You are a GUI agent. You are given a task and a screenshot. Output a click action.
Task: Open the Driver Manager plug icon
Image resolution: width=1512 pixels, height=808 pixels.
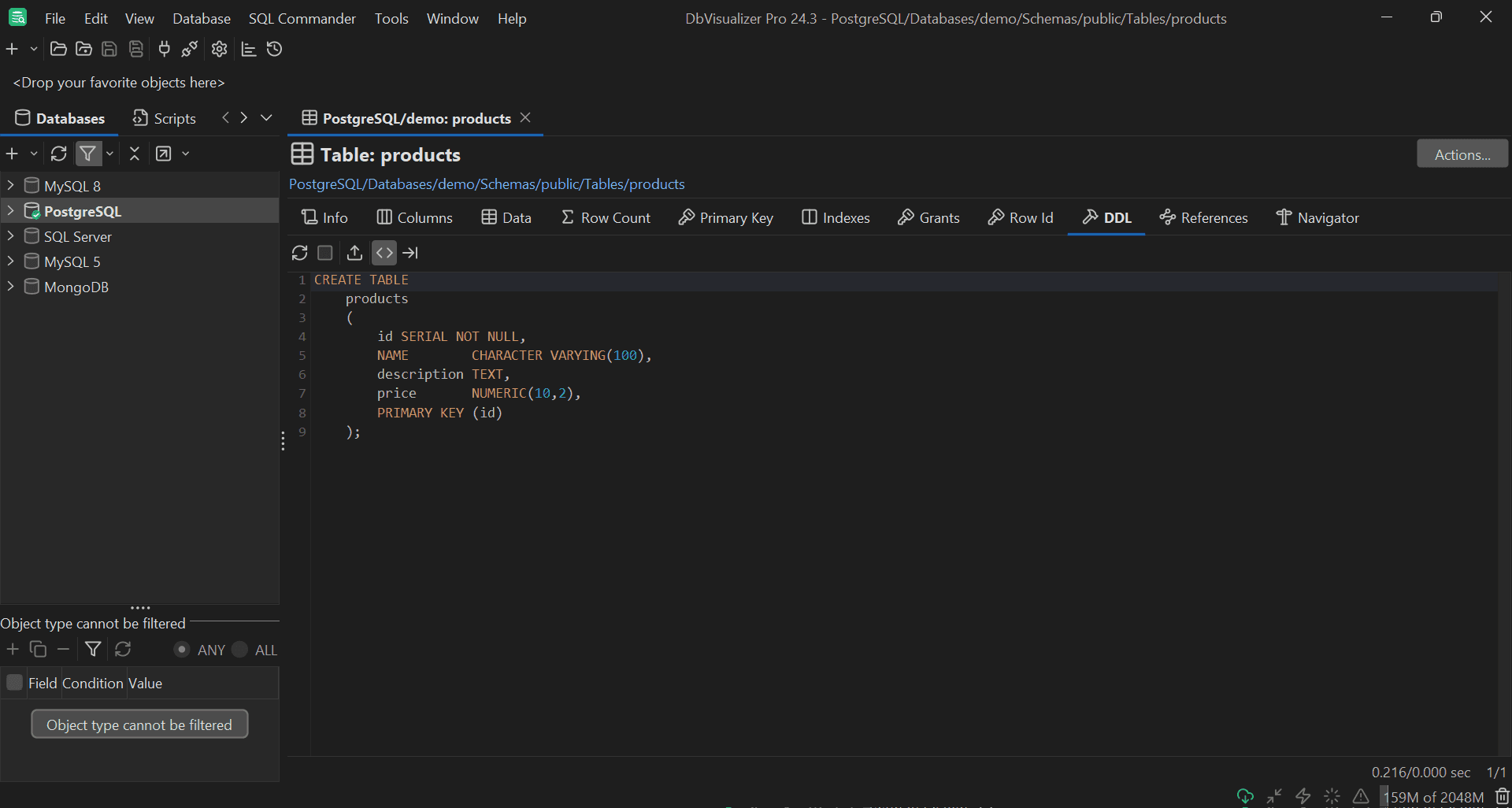(164, 49)
